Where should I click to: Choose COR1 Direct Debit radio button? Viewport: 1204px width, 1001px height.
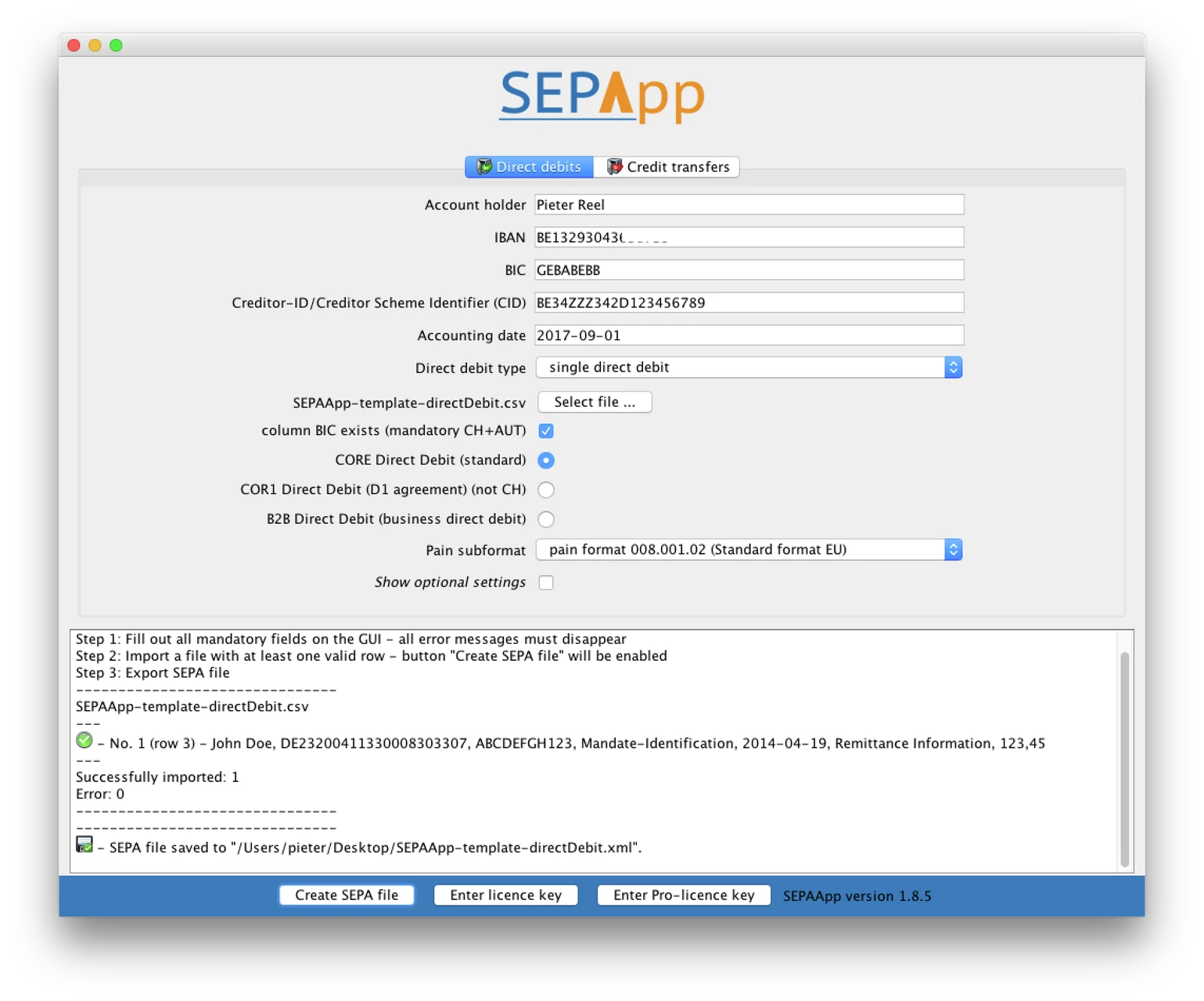546,490
